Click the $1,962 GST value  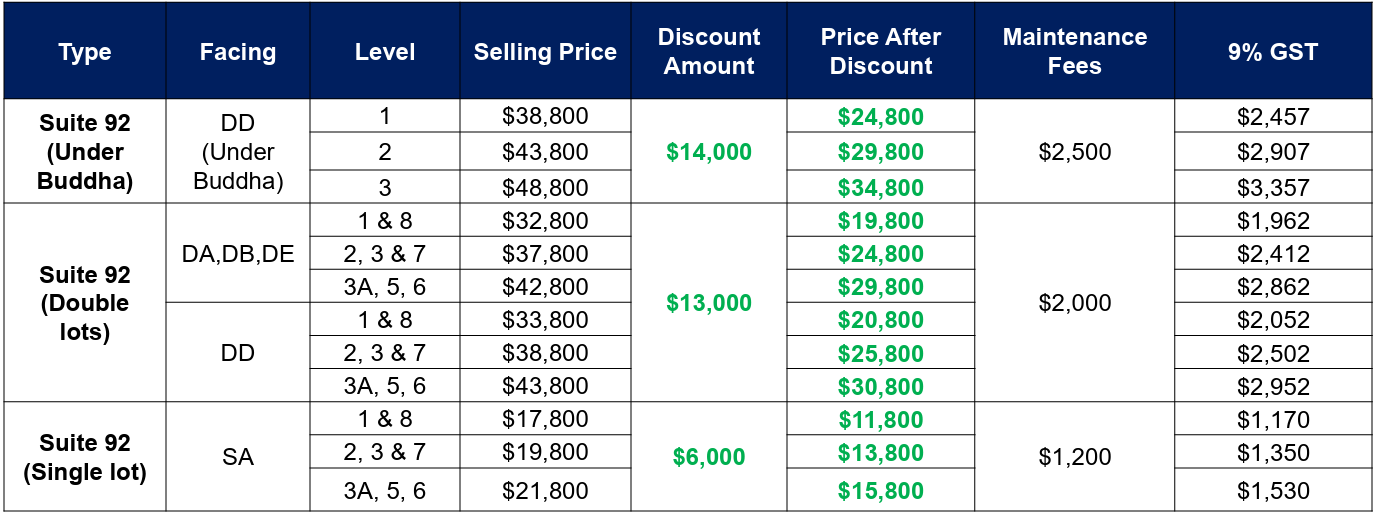[1274, 221]
